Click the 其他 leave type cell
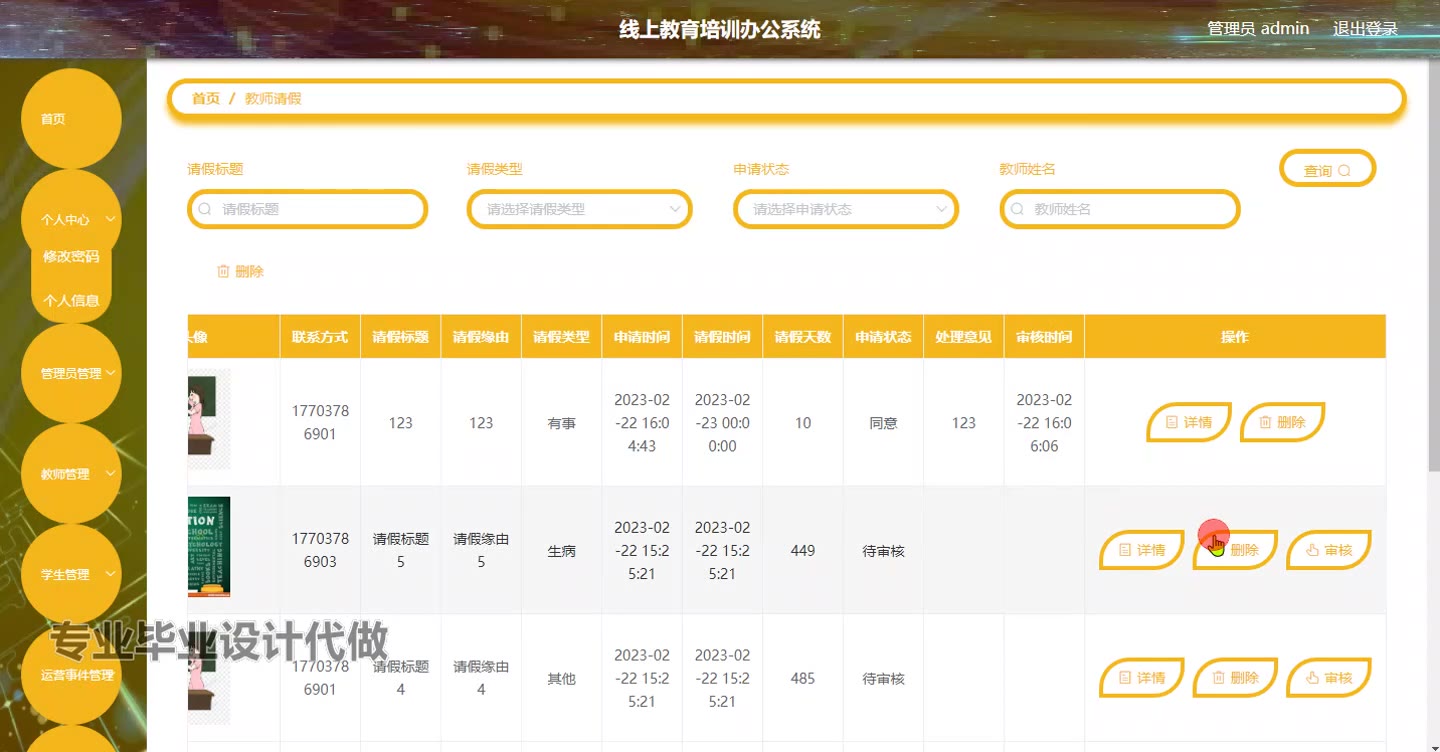 [x=561, y=679]
